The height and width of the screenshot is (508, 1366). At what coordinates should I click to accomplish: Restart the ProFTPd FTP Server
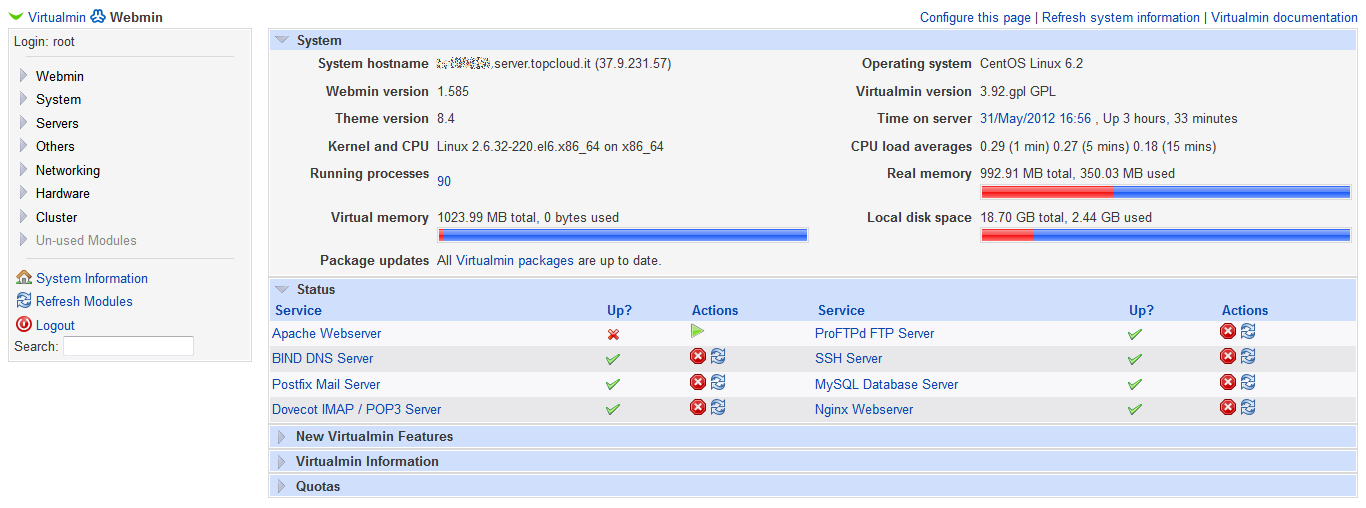pyautogui.click(x=1248, y=331)
